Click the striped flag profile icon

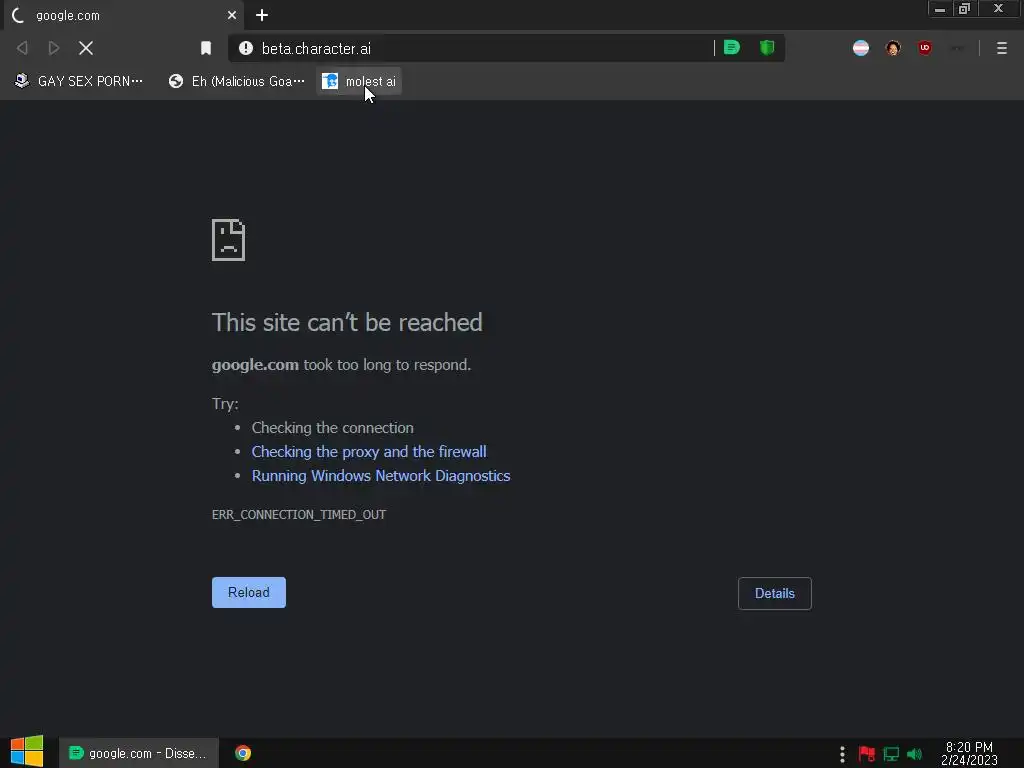pyautogui.click(x=861, y=48)
